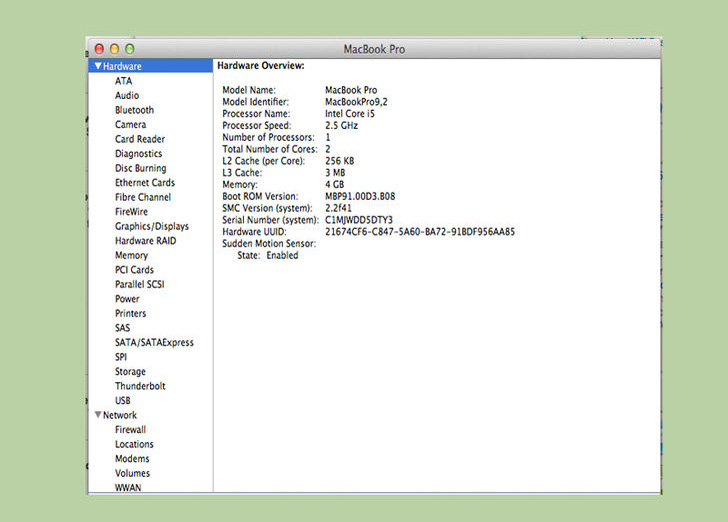Click the Serial Number value text

pyautogui.click(x=359, y=219)
